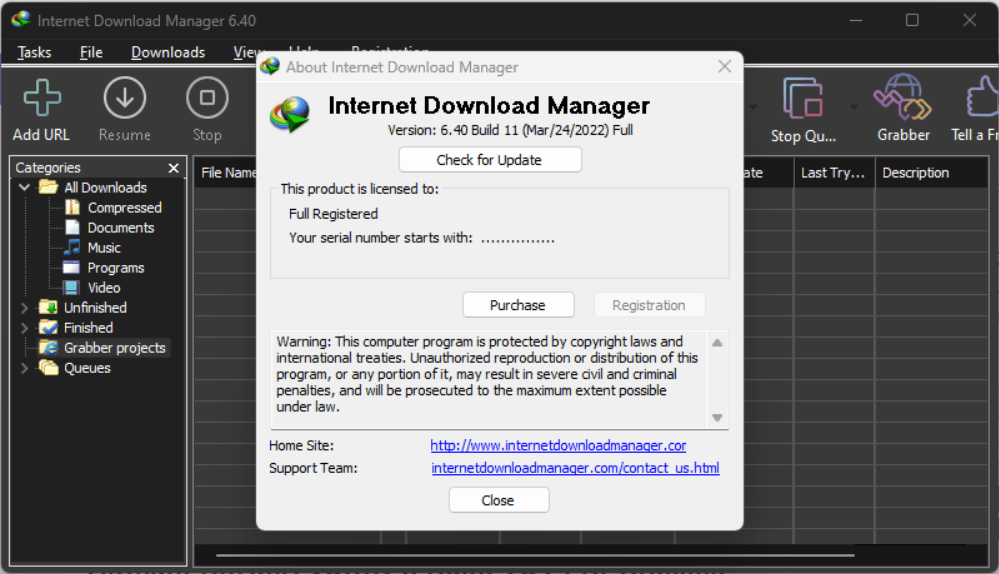
Task: Click the Purchase button
Action: click(518, 305)
